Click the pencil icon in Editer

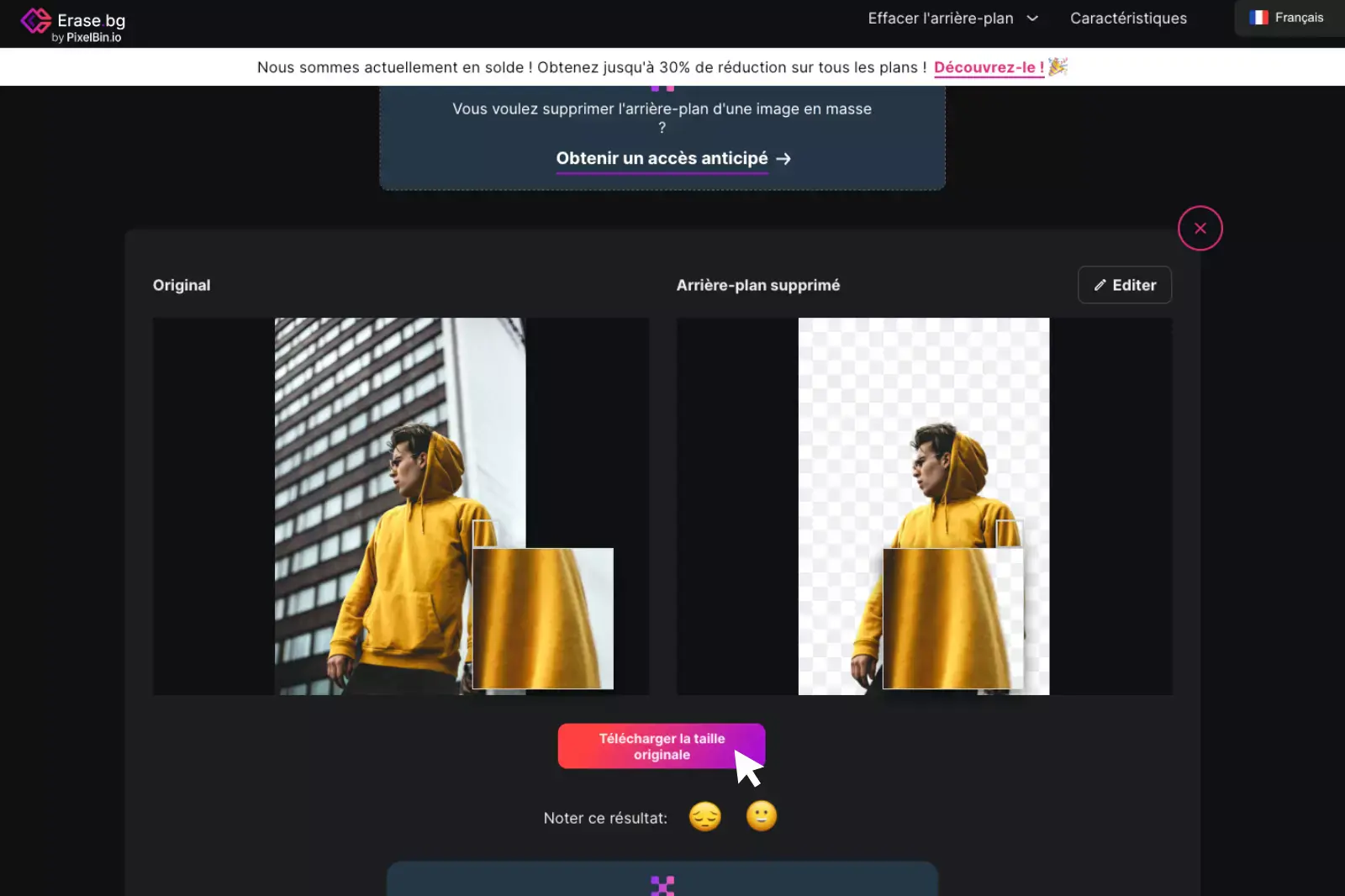pos(1100,285)
